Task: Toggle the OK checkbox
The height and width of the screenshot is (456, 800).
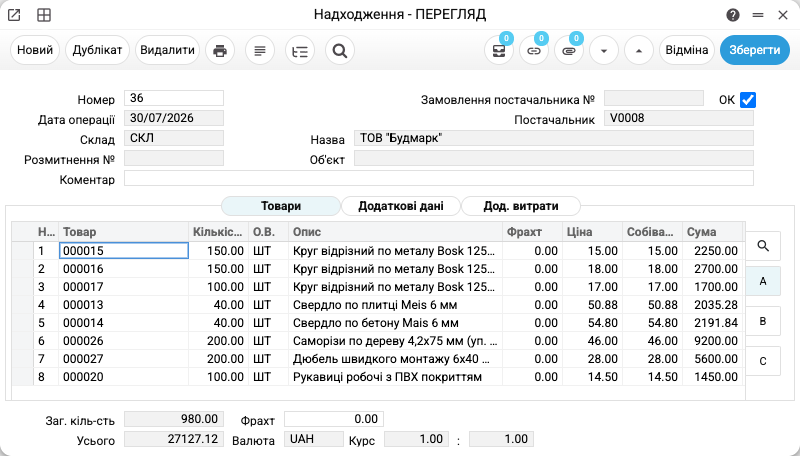Action: 747,99
